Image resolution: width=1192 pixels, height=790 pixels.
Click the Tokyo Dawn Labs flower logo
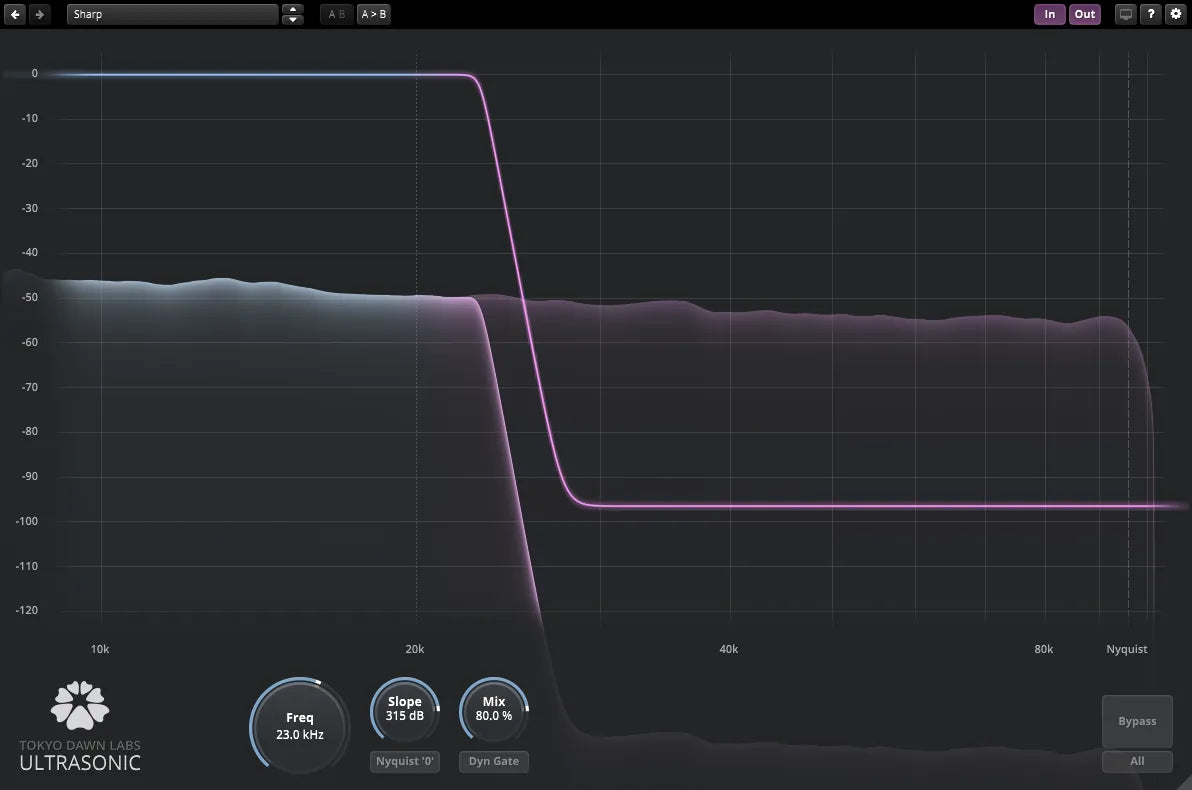79,705
